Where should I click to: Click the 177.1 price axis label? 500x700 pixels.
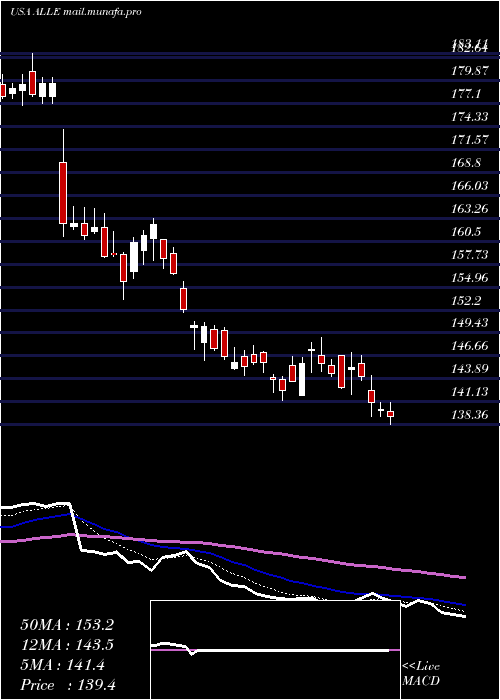tap(467, 94)
